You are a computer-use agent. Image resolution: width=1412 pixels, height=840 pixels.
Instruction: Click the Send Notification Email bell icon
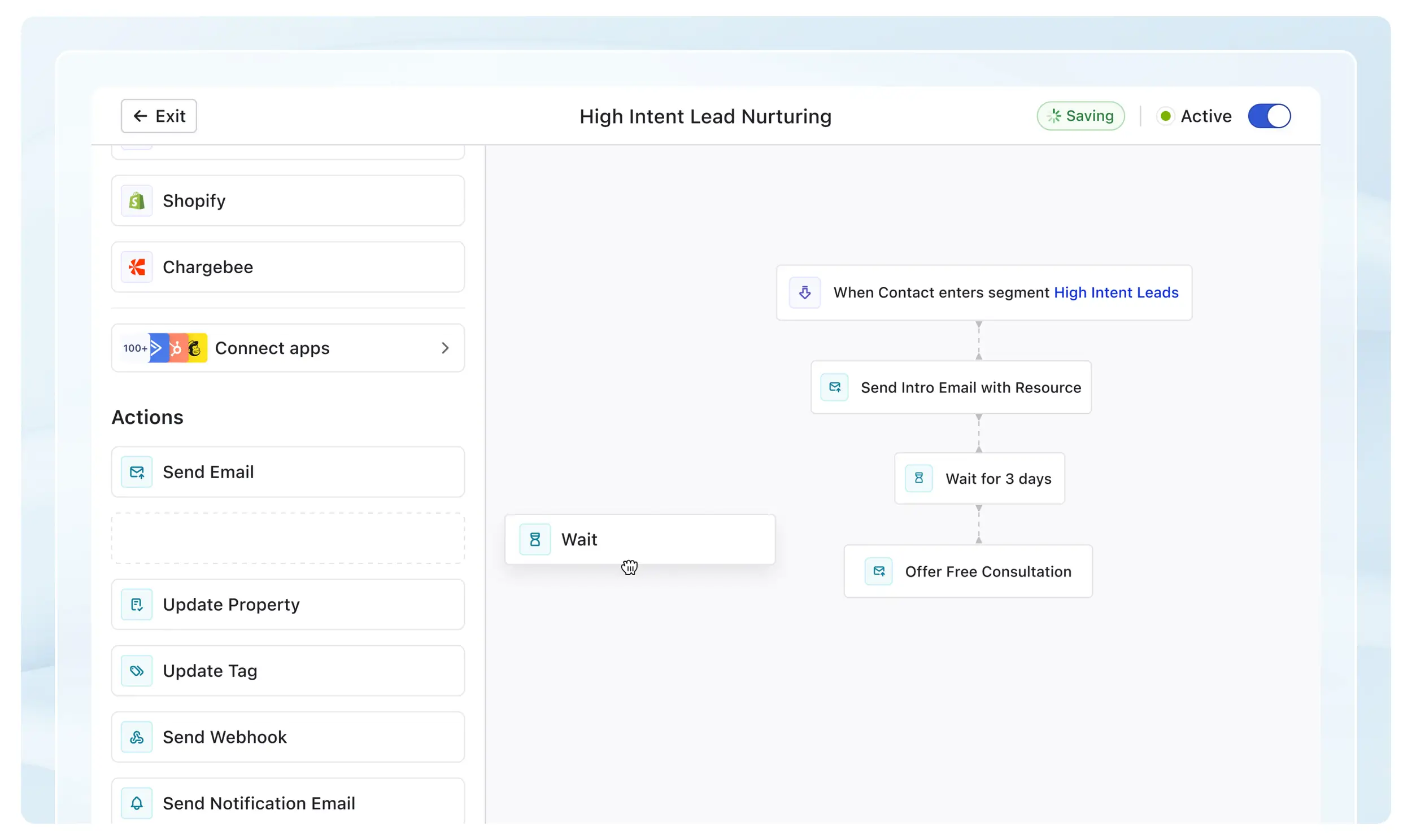point(137,803)
